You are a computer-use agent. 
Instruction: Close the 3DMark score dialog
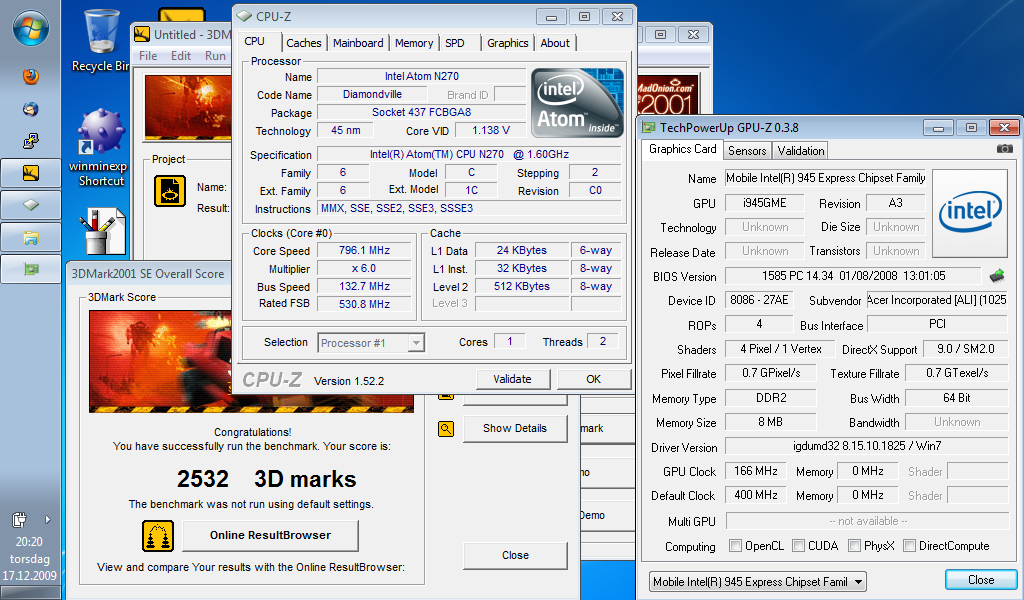515,555
